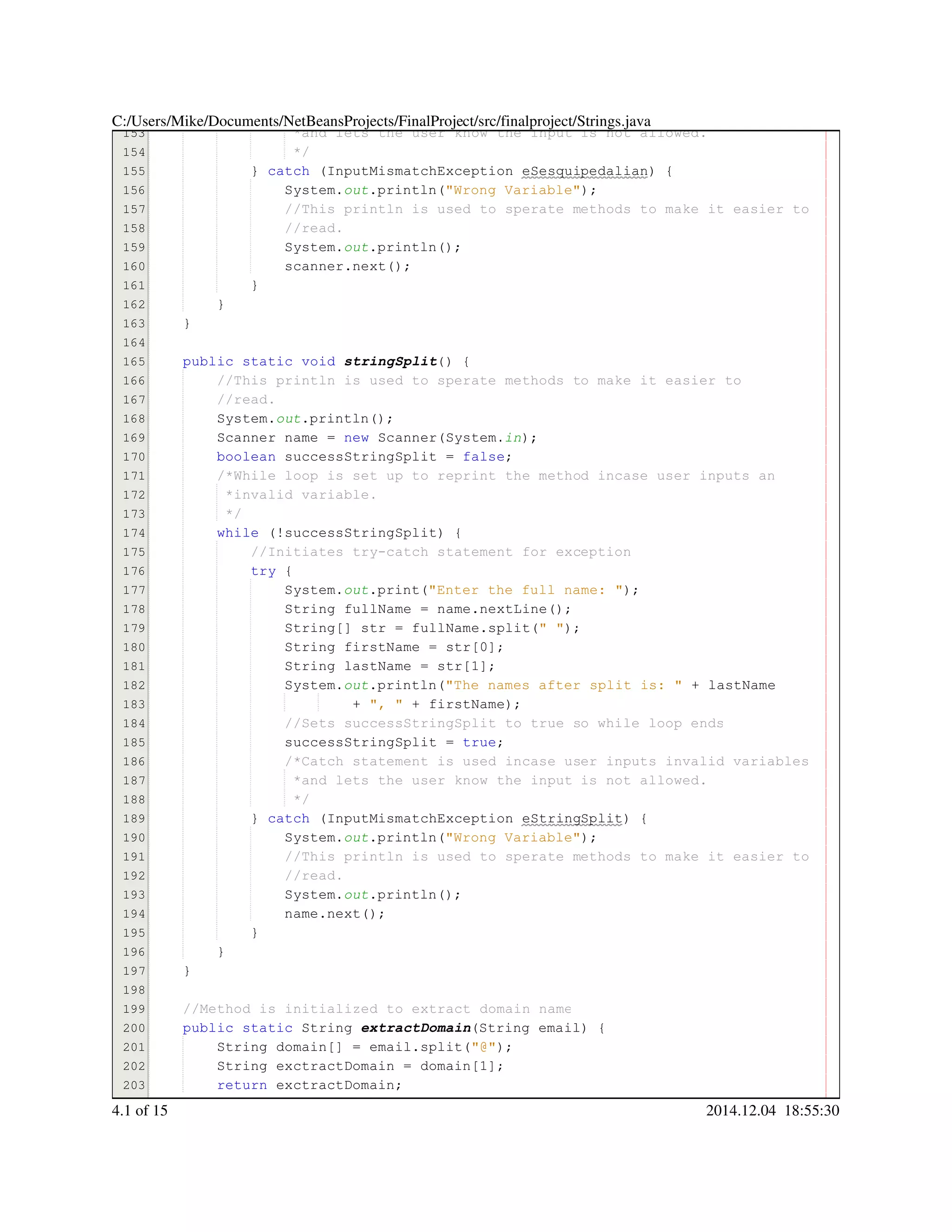Screen dimensions: 952x1232
Task: Click "Wrong Variable" string on line 156
Action: (513, 191)
